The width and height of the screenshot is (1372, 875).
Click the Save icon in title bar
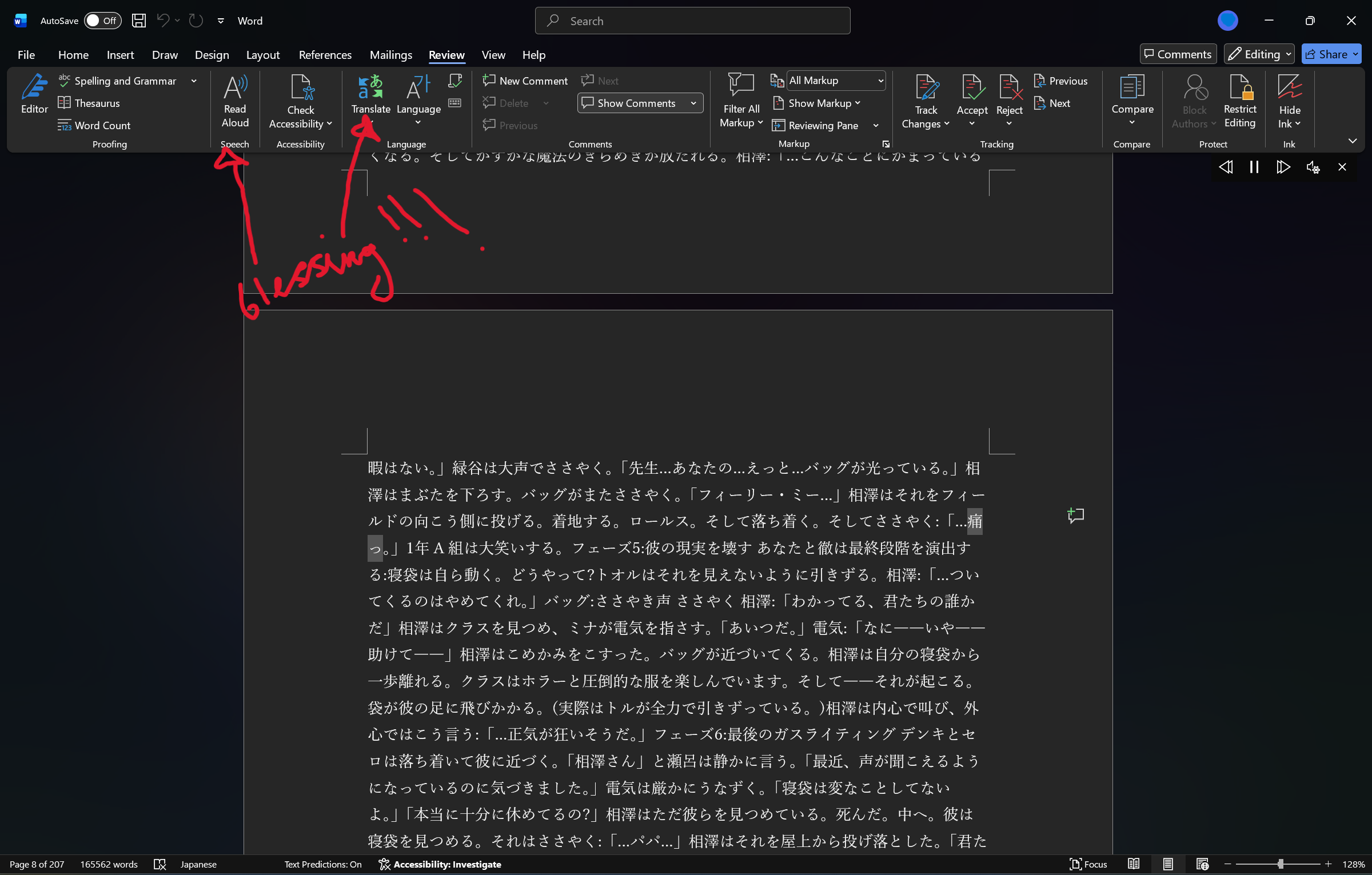(139, 21)
